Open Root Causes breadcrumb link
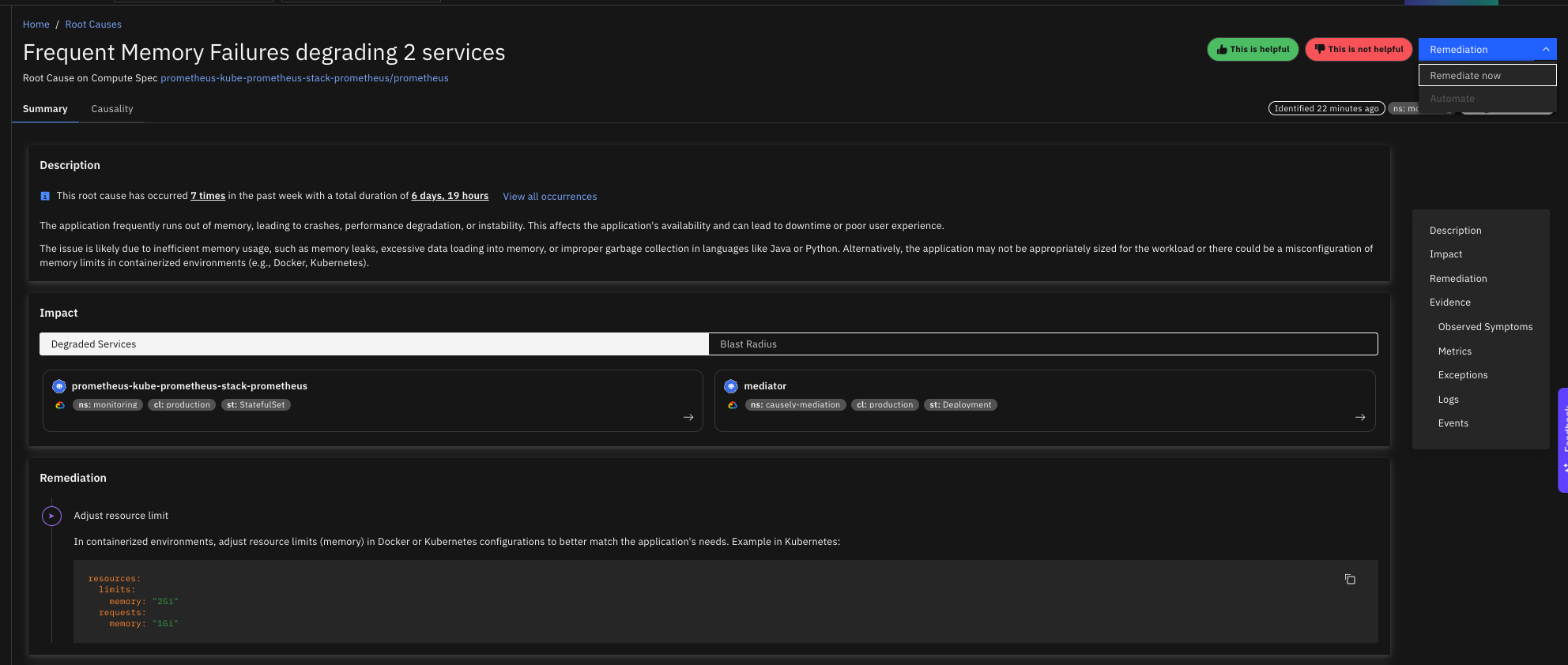 point(93,24)
